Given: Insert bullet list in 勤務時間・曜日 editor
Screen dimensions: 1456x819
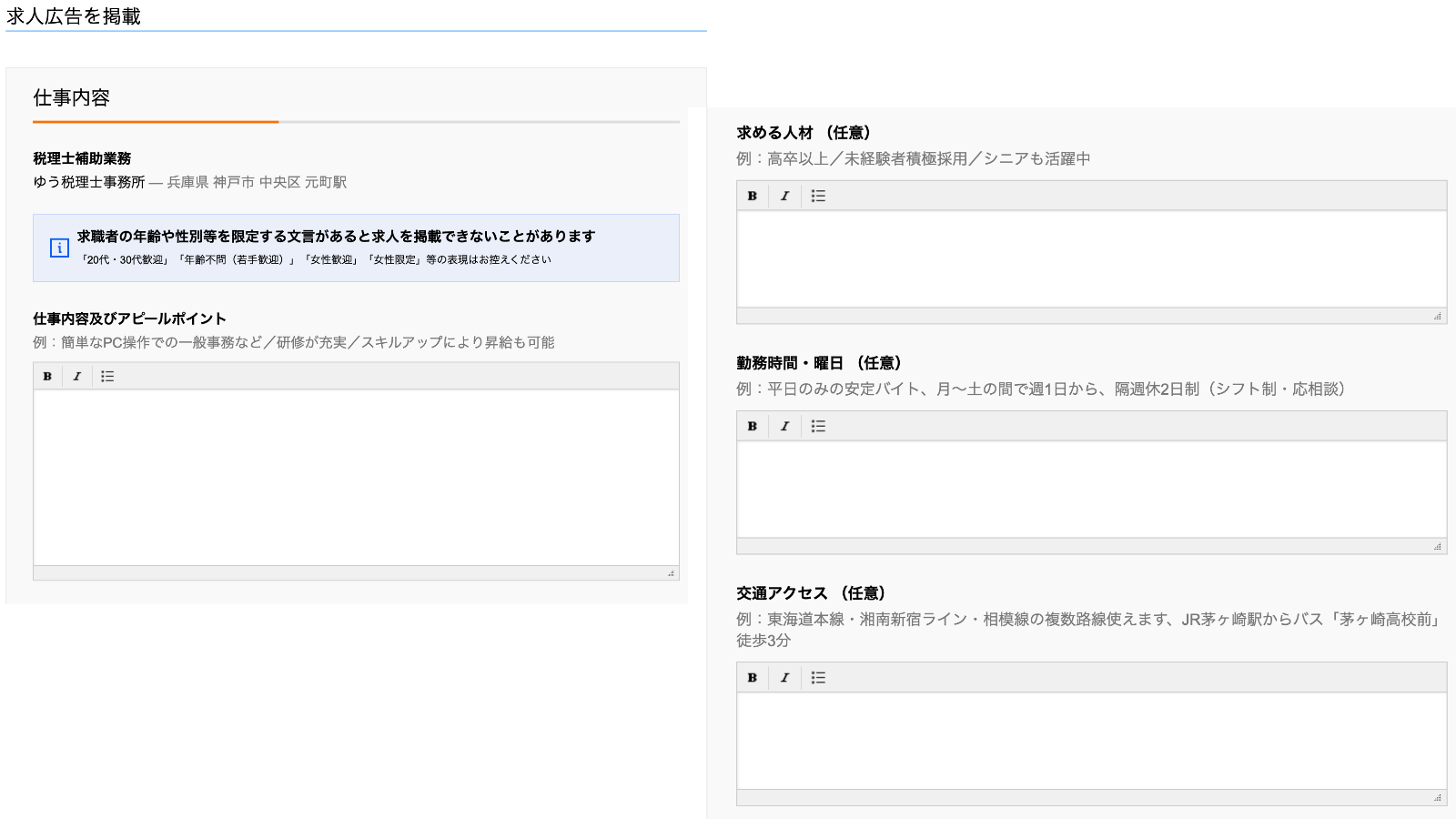Looking at the screenshot, I should 818,426.
